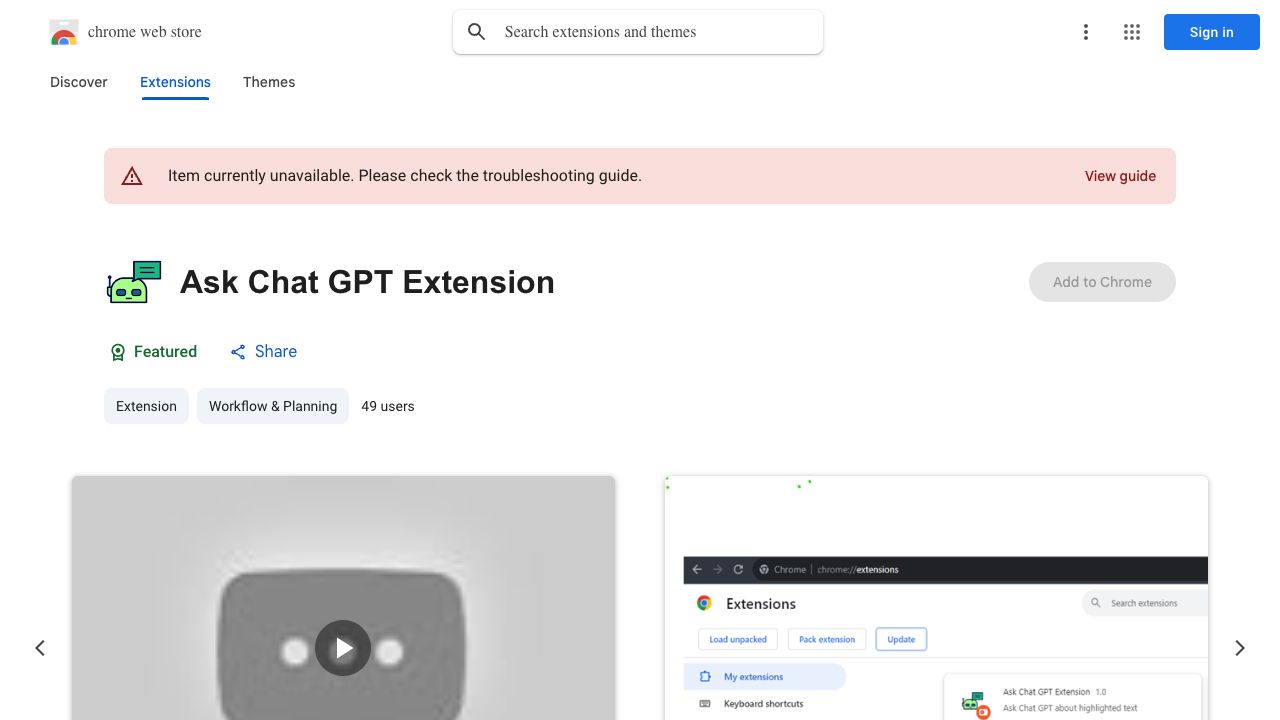Click the Chrome Web Store logo

click(64, 32)
